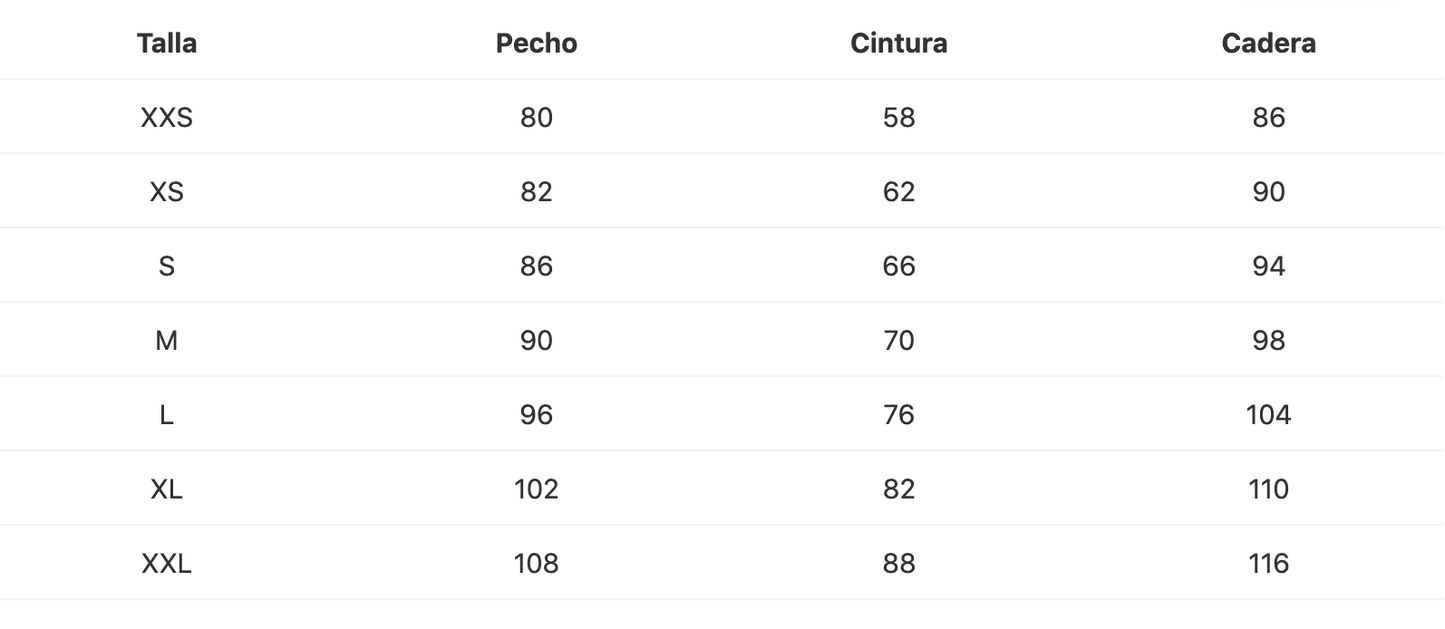Click Pecho value 102 in XL row
Viewport: 1445px width, 629px height.
pos(536,489)
